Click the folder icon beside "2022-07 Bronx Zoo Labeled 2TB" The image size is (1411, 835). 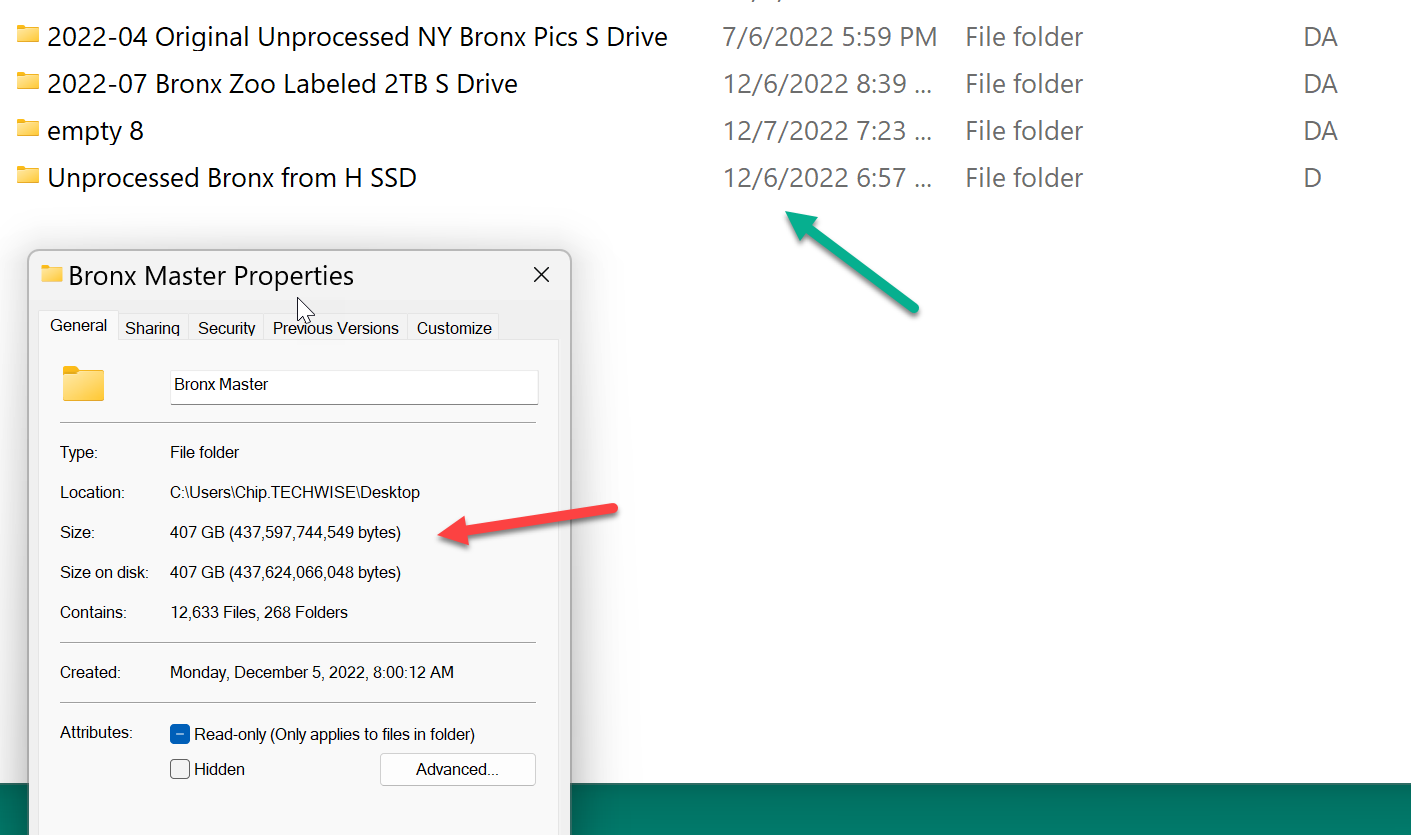(x=26, y=83)
